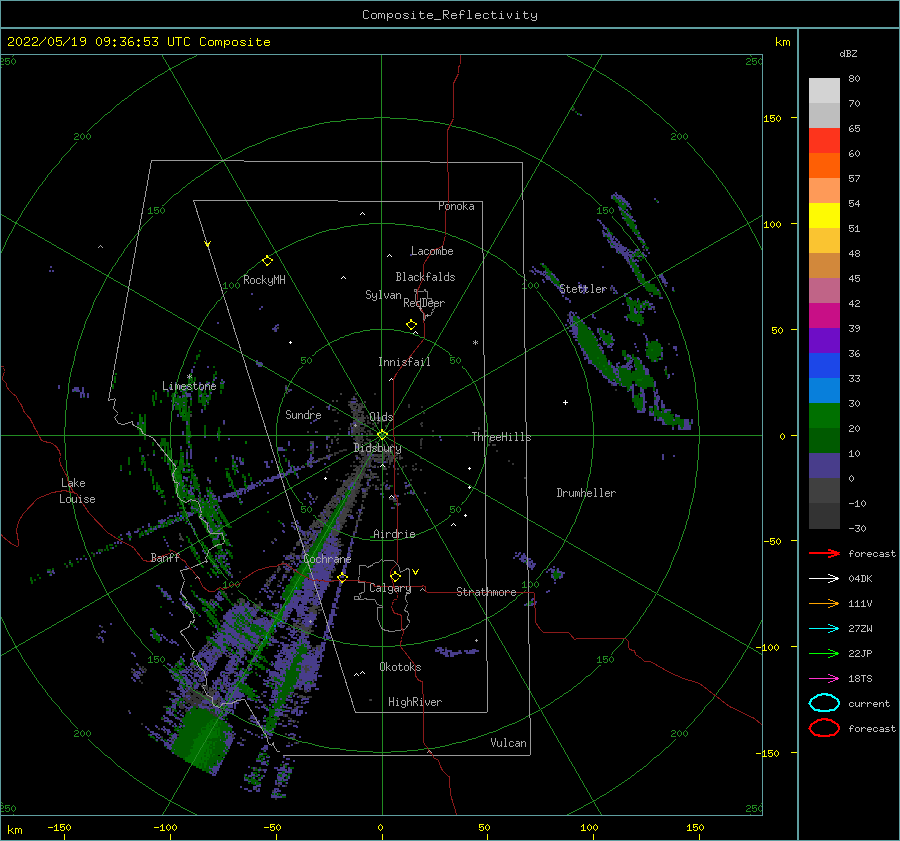Screen dimensions: 900x841
Task: Click the Banff label
Action: tap(165, 557)
